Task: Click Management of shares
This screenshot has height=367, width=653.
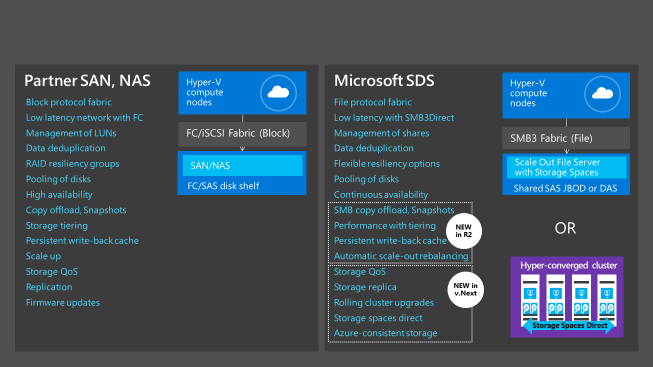Action: (381, 133)
